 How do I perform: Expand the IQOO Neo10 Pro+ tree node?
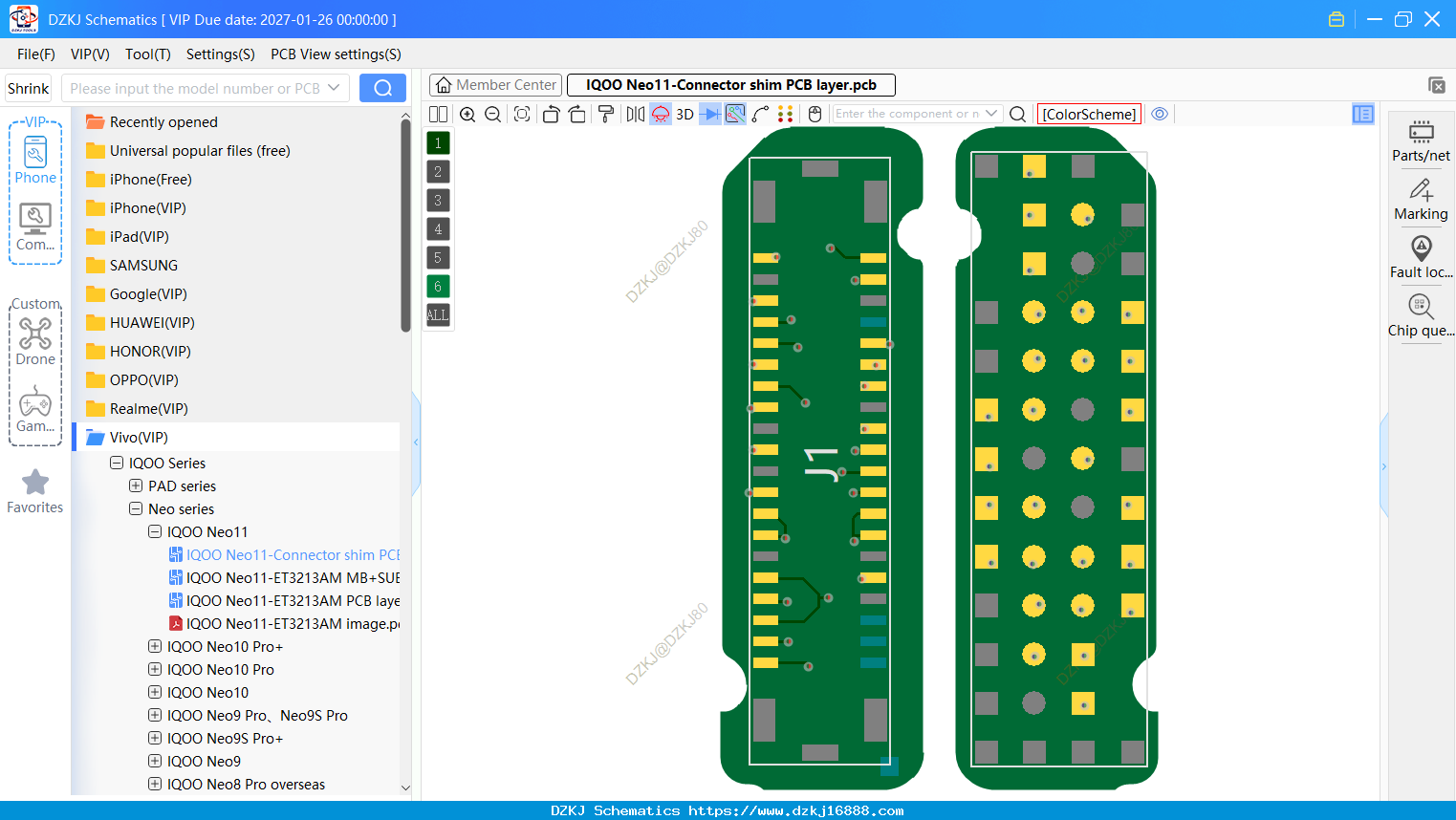click(x=155, y=646)
